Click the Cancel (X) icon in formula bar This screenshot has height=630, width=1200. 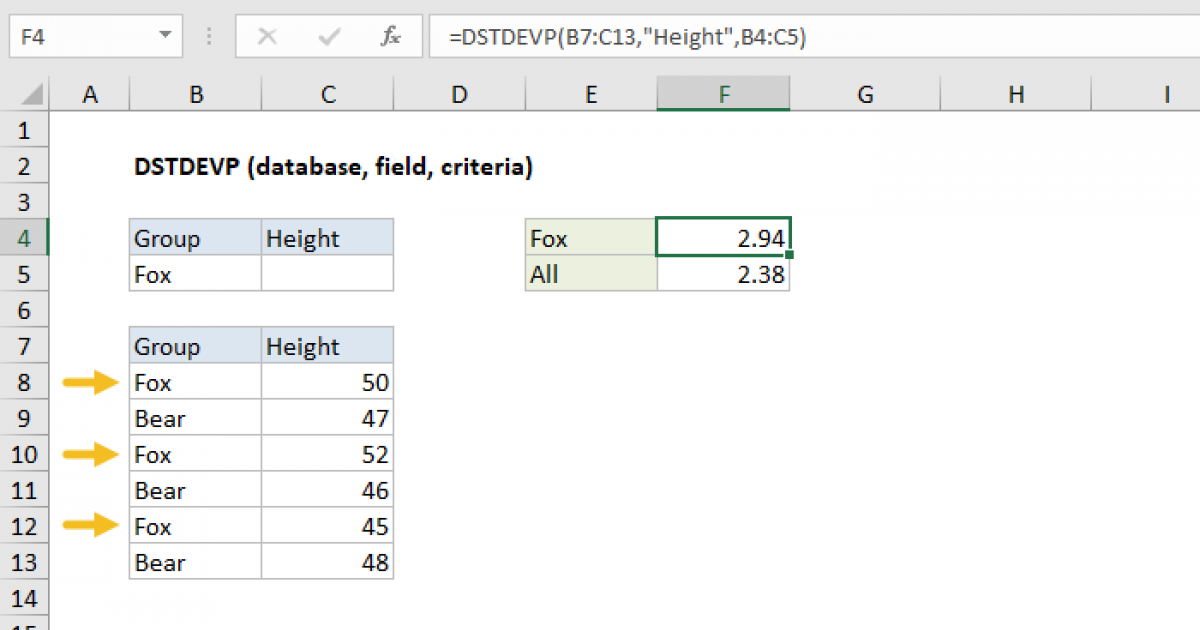(267, 36)
